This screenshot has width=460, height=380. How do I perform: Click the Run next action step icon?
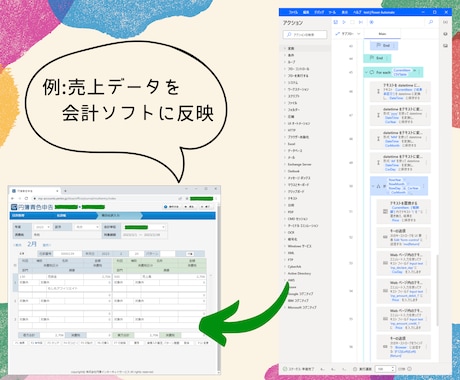coord(361,22)
